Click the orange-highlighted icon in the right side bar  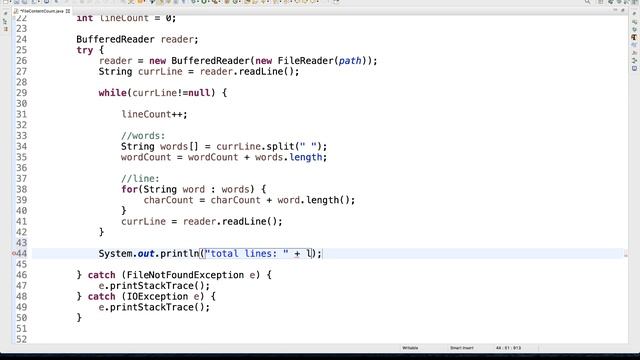(634, 37)
